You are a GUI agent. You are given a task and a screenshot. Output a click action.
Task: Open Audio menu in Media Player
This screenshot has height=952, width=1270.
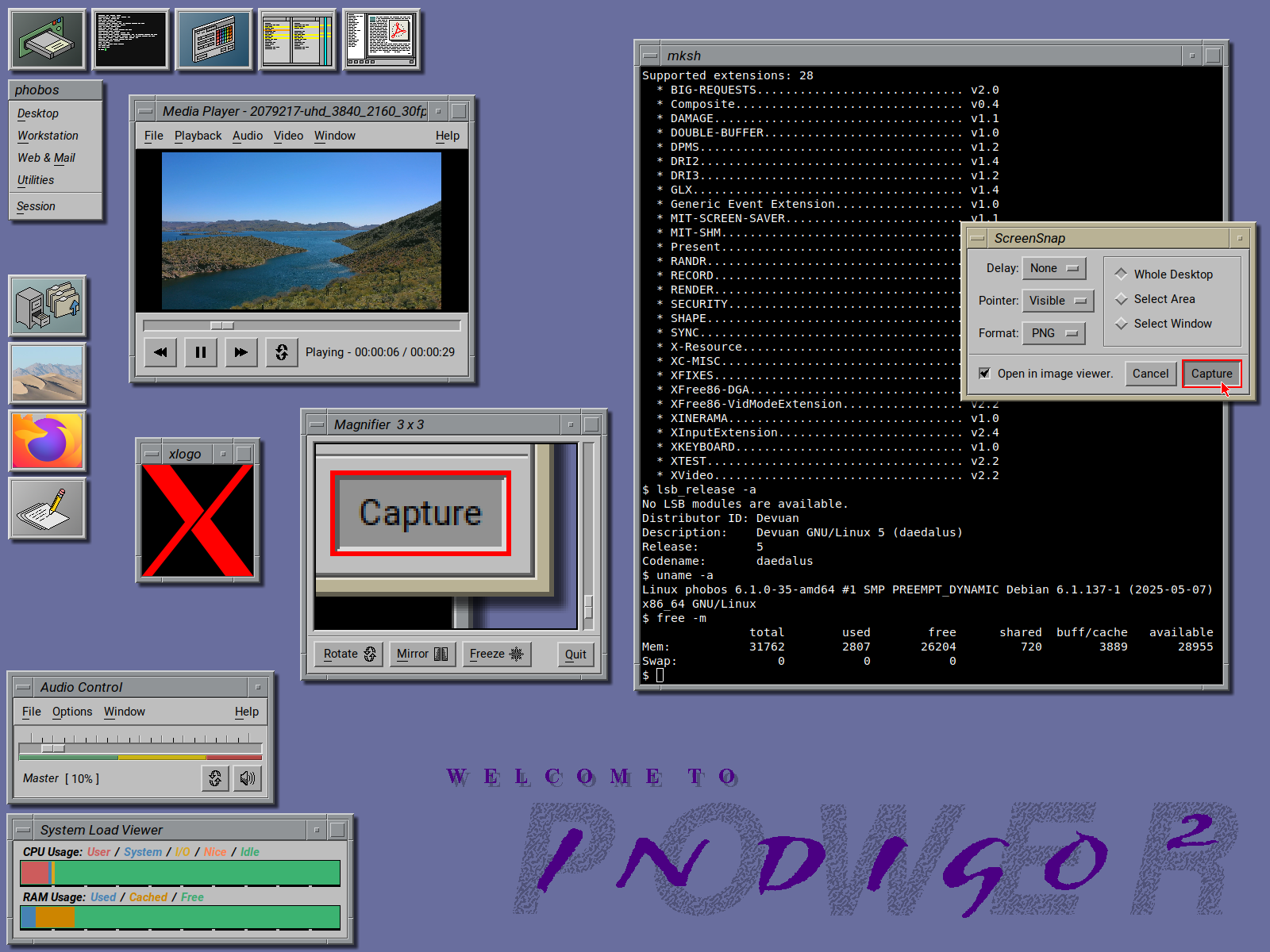248,136
